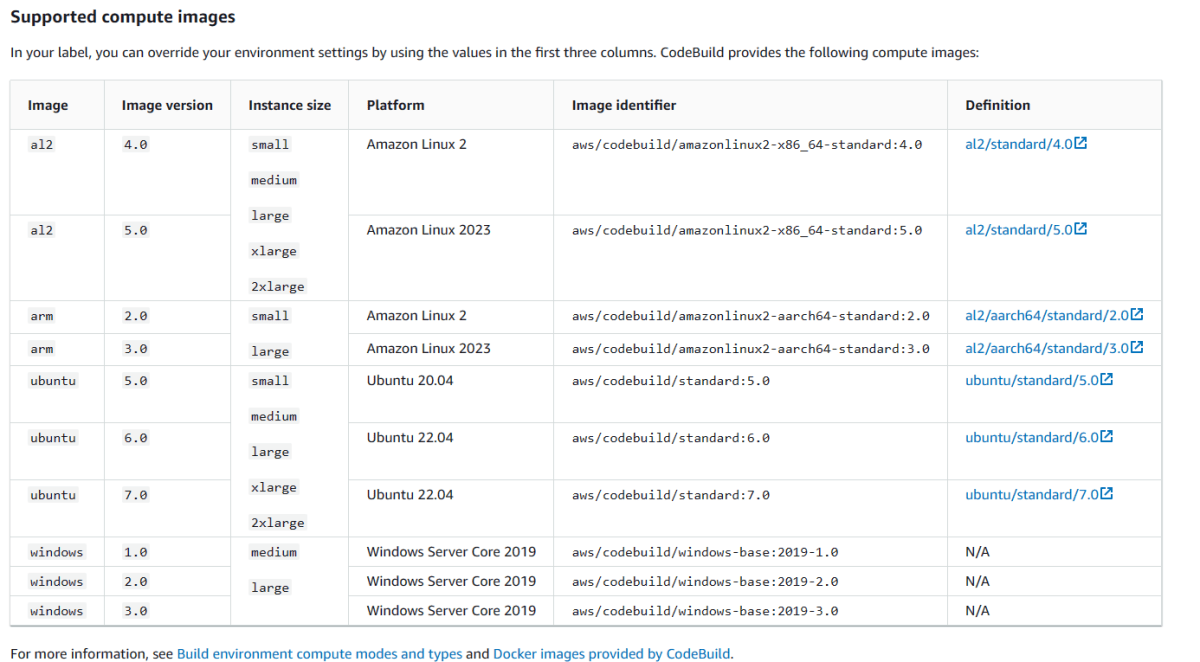Click the al2 image label for version 4.0
The height and width of the screenshot is (662, 1200).
click(x=42, y=145)
